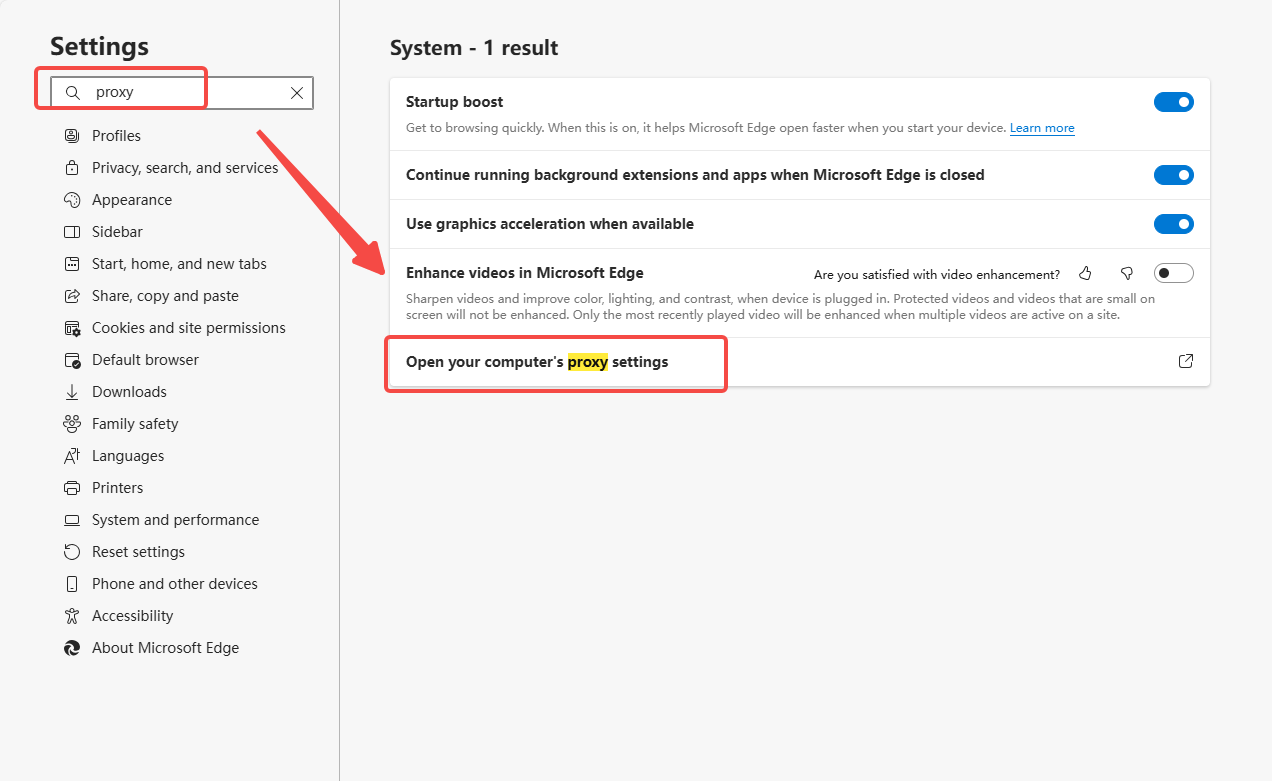Go to Printers settings
This screenshot has width=1272, height=781.
(117, 488)
